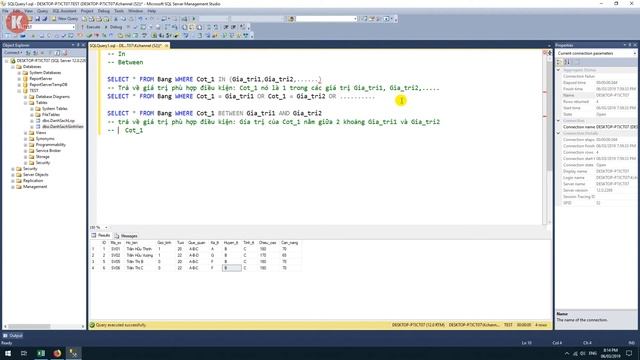Open the Output panel tab
This screenshot has height=360, width=640.
tap(13, 336)
